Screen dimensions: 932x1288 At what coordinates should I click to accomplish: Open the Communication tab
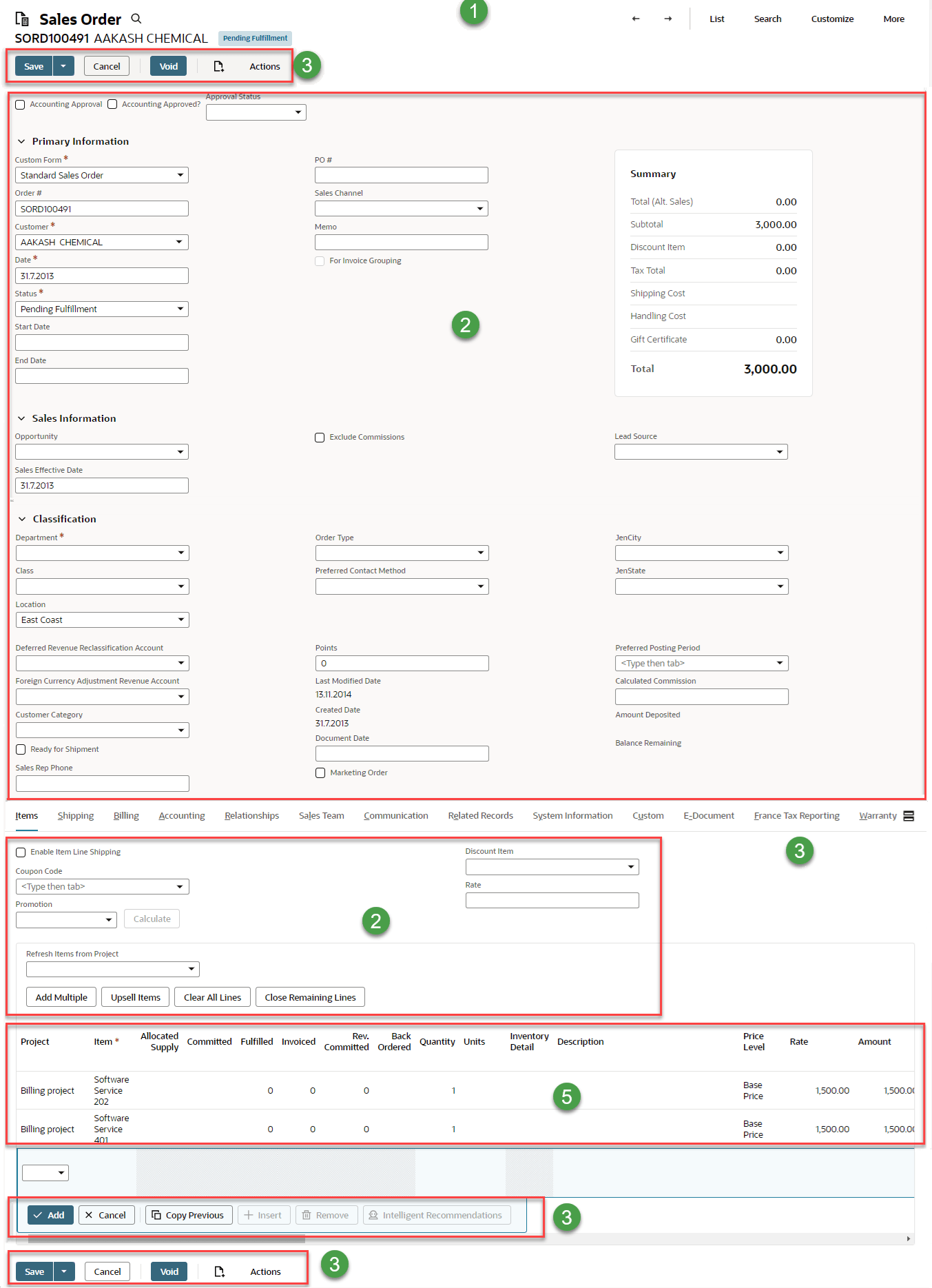click(396, 816)
